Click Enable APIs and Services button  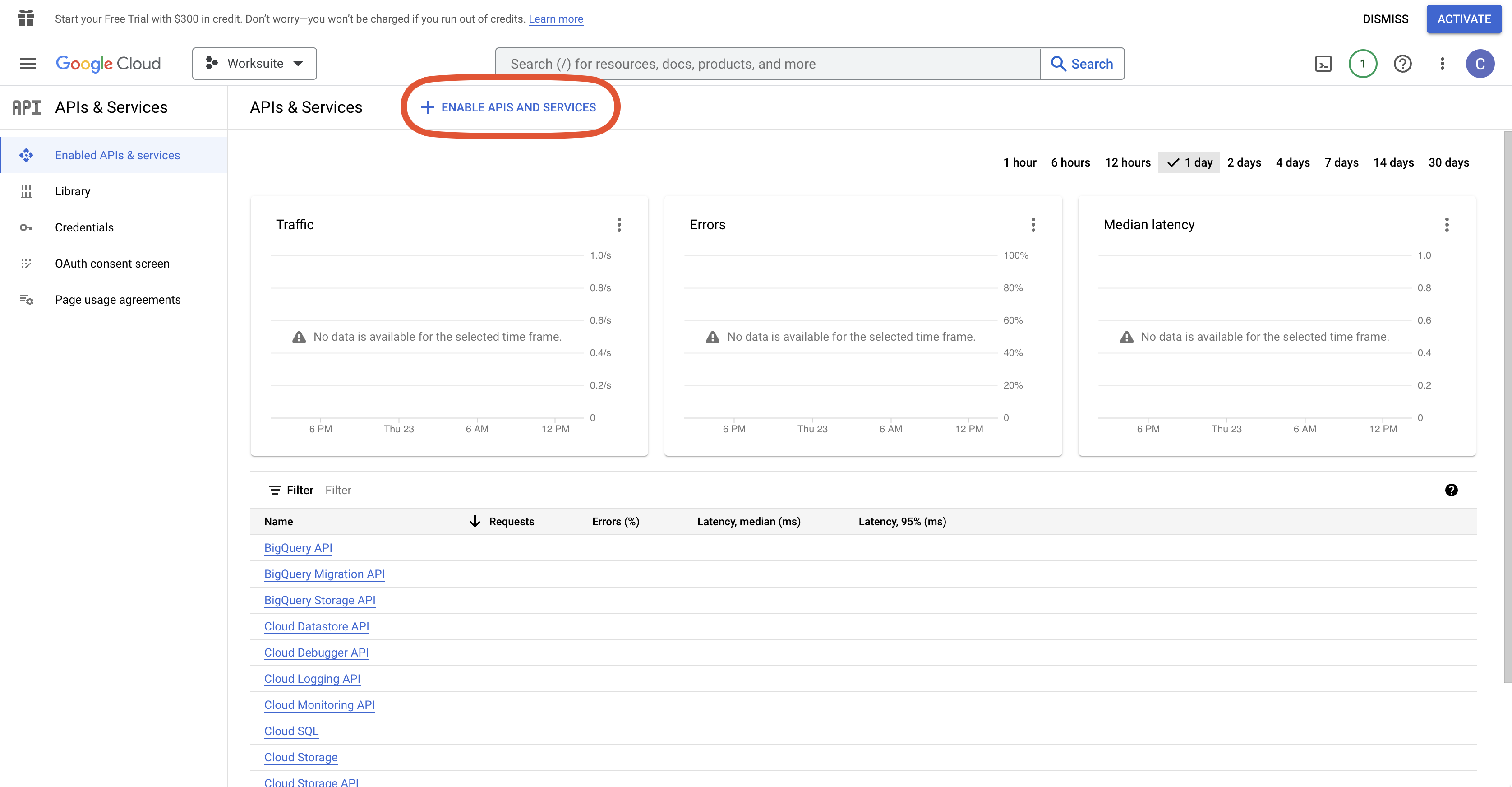508,107
